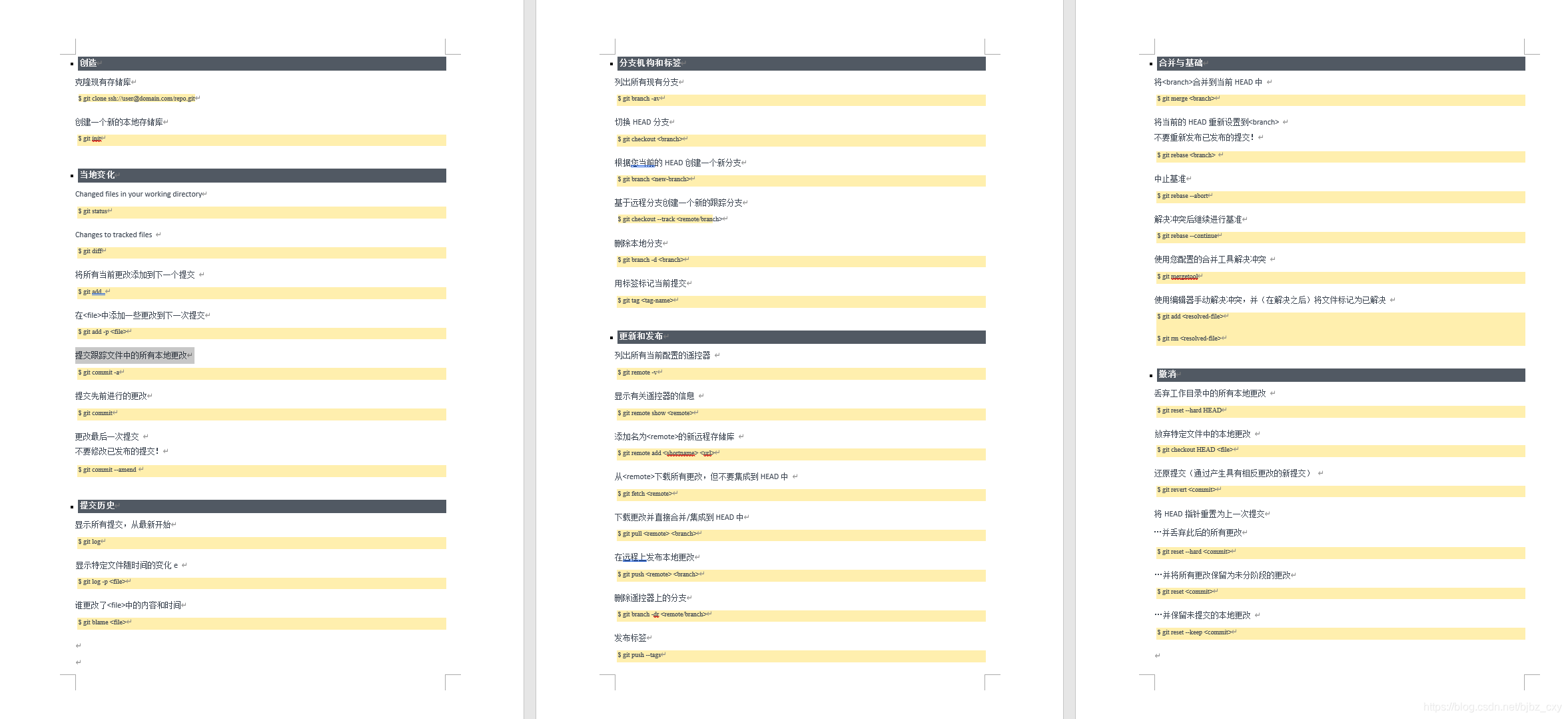Select the "更新和发布" section heading
This screenshot has height=719, width=1568.
coord(641,337)
